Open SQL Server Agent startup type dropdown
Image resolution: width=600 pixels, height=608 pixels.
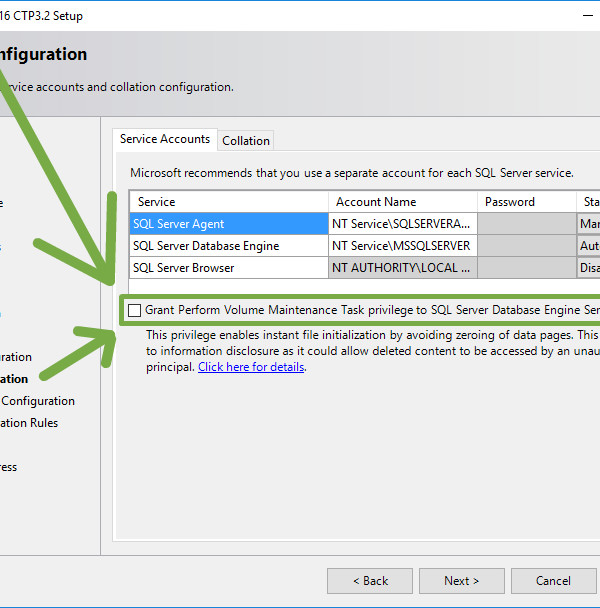[588, 224]
